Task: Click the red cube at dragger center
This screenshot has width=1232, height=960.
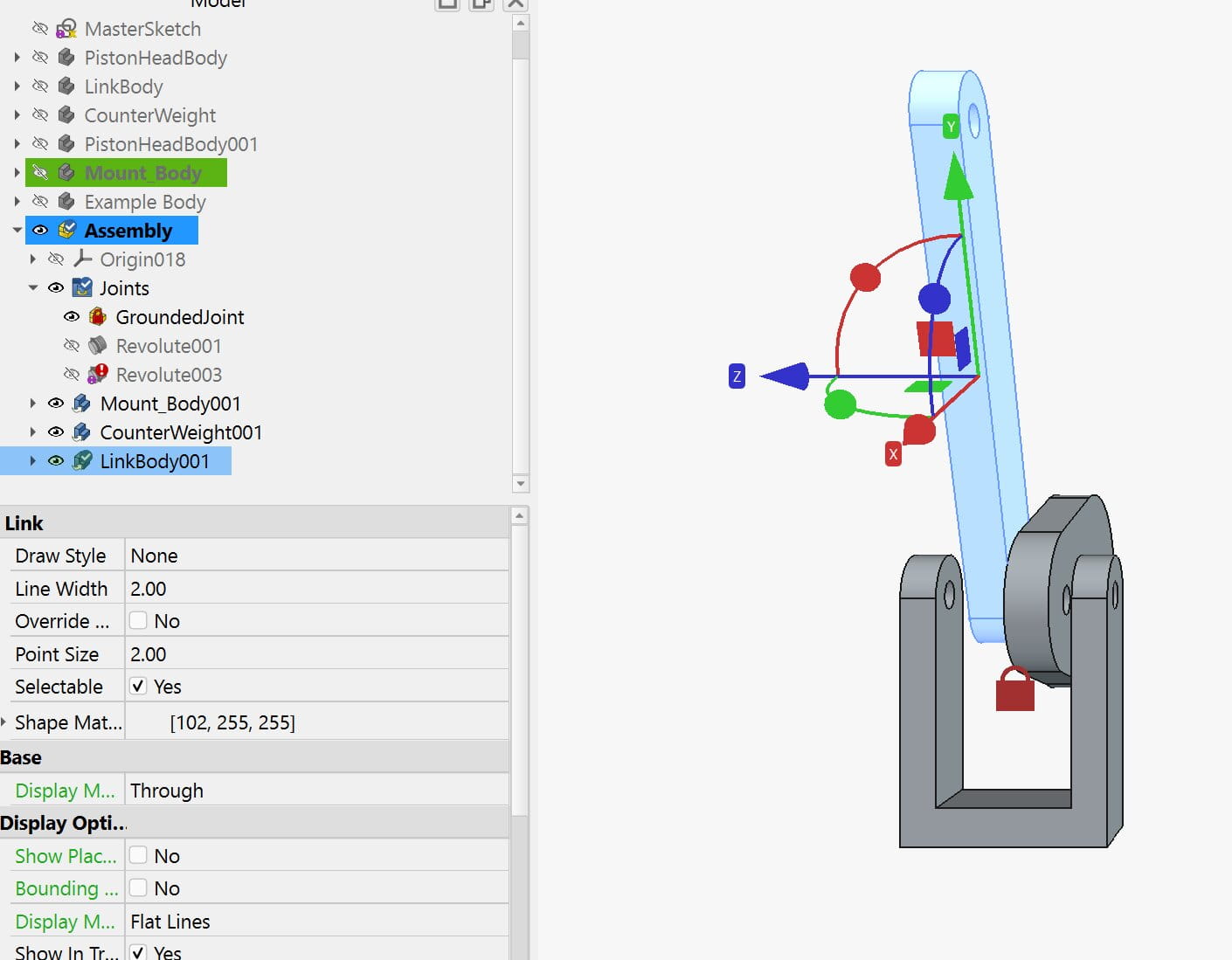Action: pyautogui.click(x=936, y=339)
